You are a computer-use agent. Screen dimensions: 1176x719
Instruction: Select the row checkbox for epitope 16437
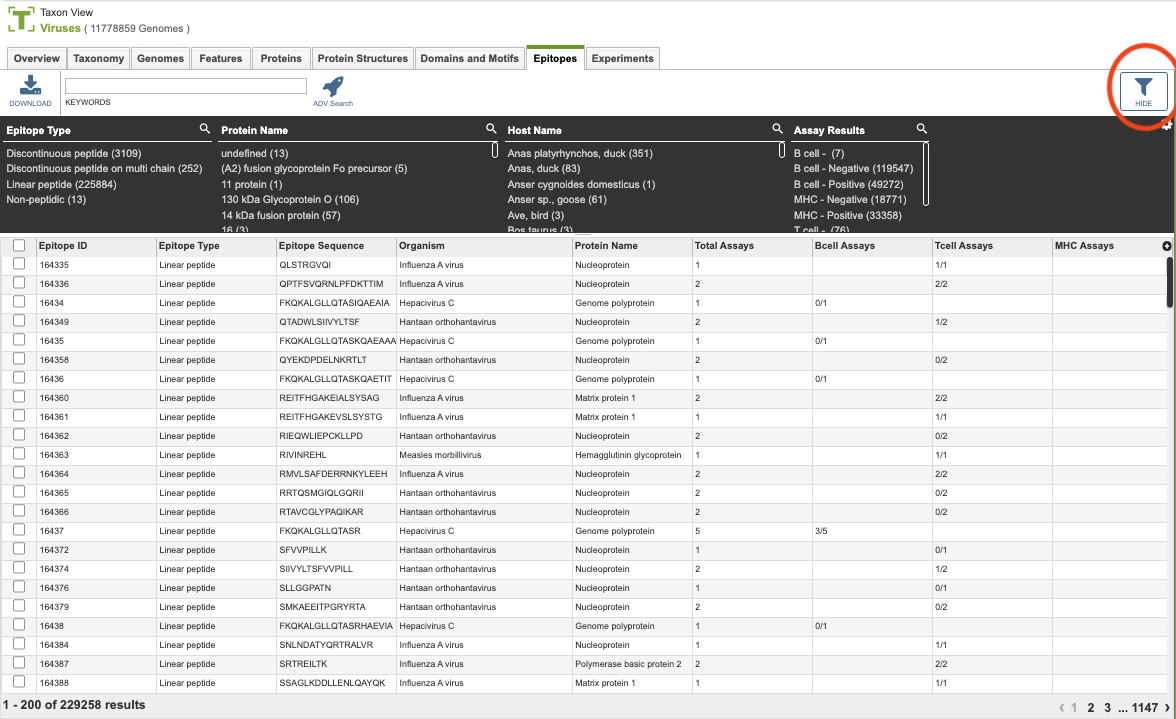(19, 530)
